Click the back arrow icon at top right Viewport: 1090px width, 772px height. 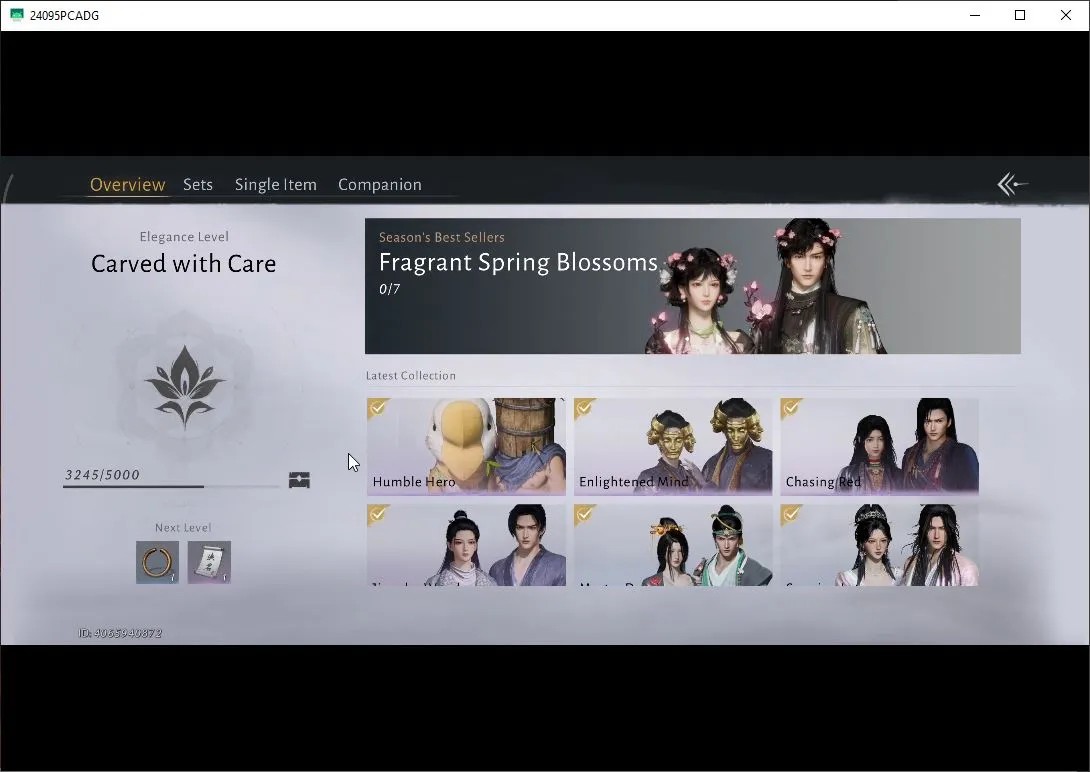1012,184
